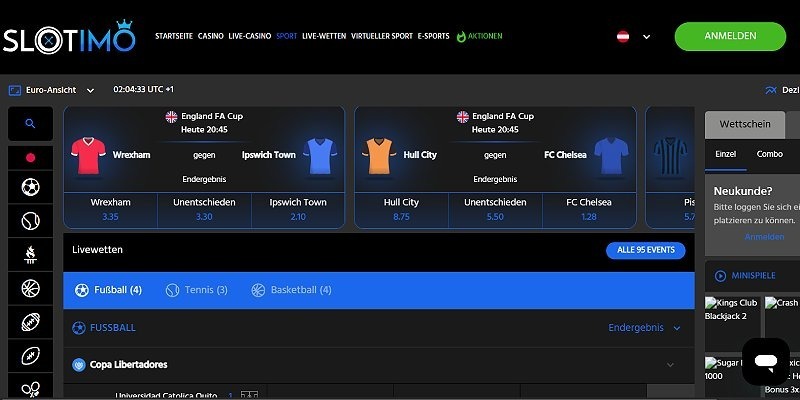Screen dimensions: 800x400
Task: Select the tennis ball sidebar icon
Action: pos(30,221)
